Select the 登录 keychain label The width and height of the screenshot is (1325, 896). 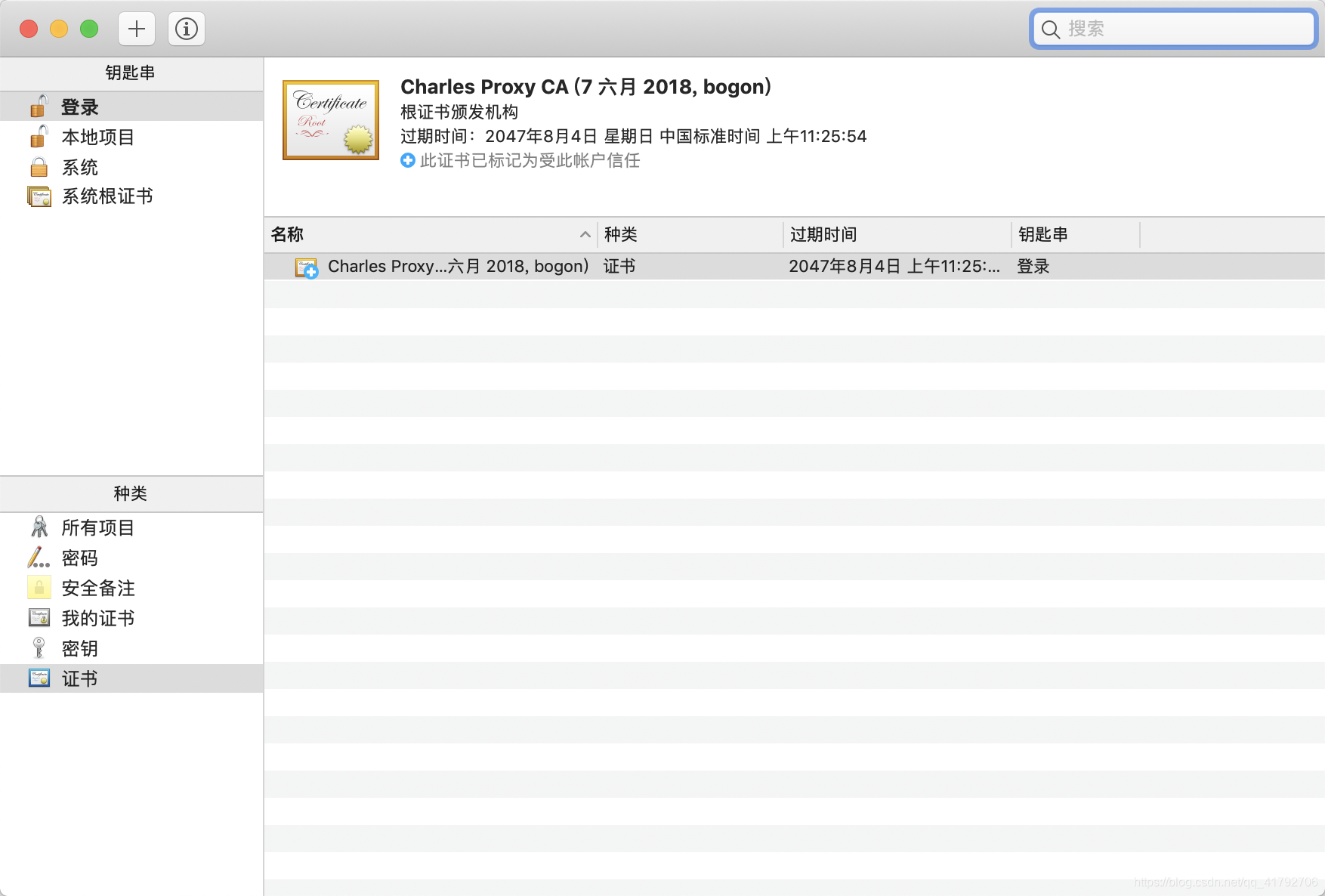(x=80, y=107)
